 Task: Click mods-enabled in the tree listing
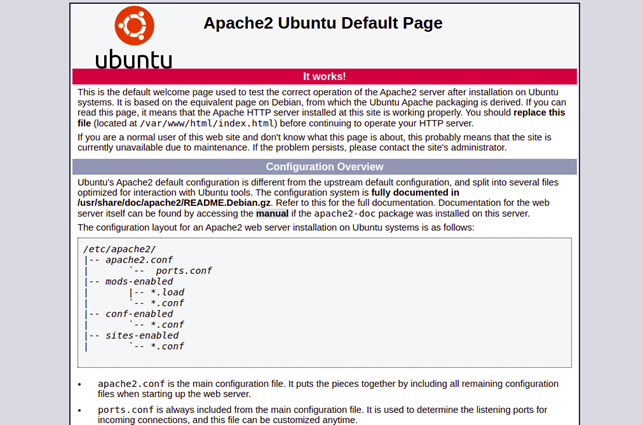click(139, 281)
